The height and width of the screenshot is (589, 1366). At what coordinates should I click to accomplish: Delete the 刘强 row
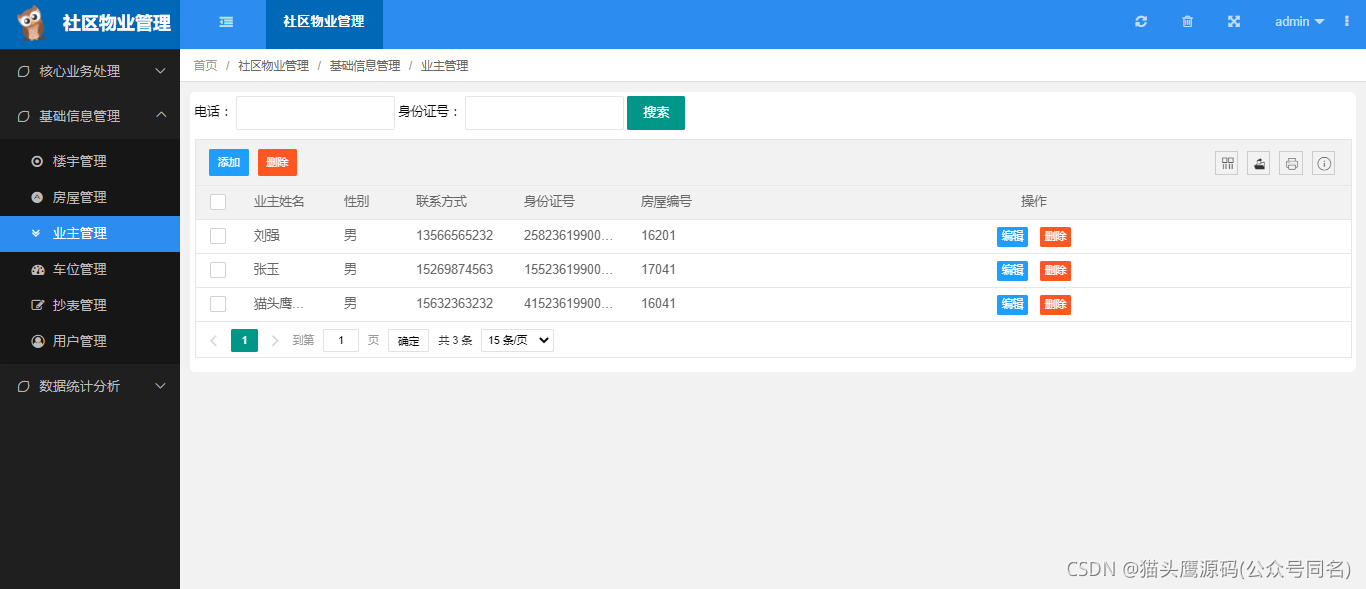pyautogui.click(x=1055, y=237)
